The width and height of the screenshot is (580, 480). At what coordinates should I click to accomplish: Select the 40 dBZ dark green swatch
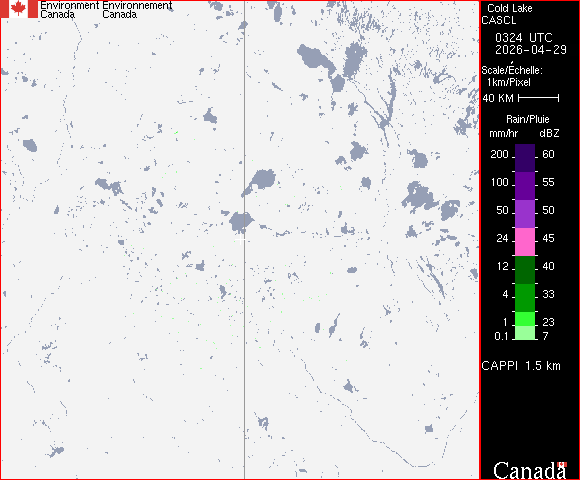[x=525, y=270]
